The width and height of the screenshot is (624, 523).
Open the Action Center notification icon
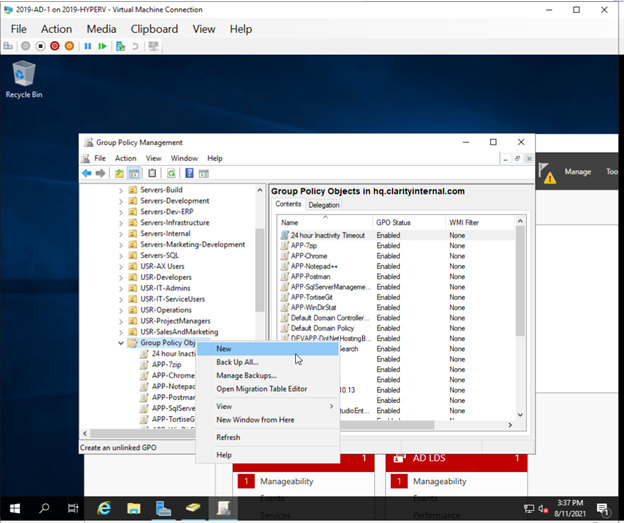pyautogui.click(x=604, y=509)
